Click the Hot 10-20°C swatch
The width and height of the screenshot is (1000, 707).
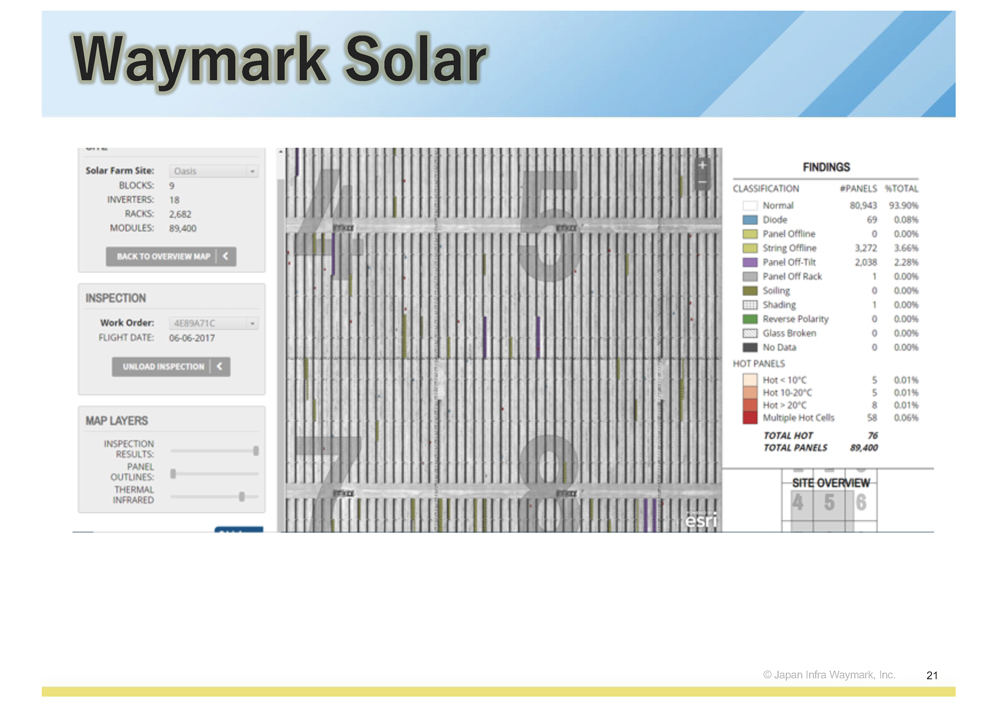(x=750, y=393)
